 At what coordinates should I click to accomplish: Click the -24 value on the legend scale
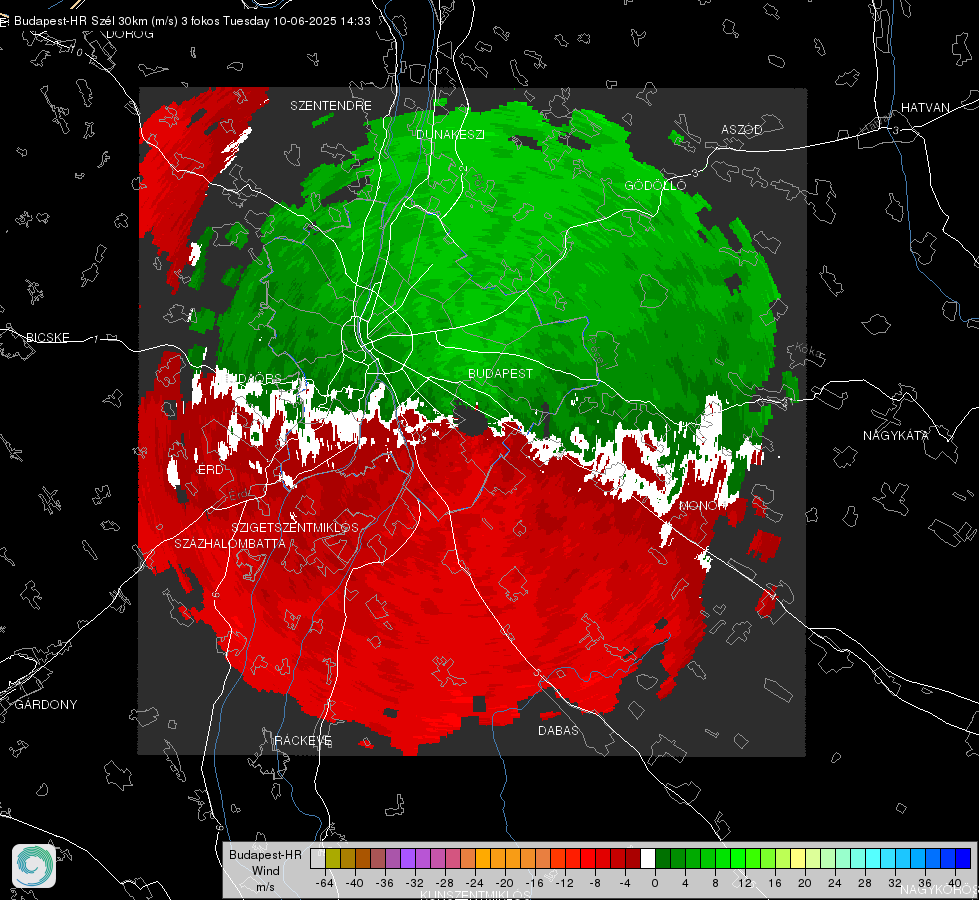tap(475, 883)
